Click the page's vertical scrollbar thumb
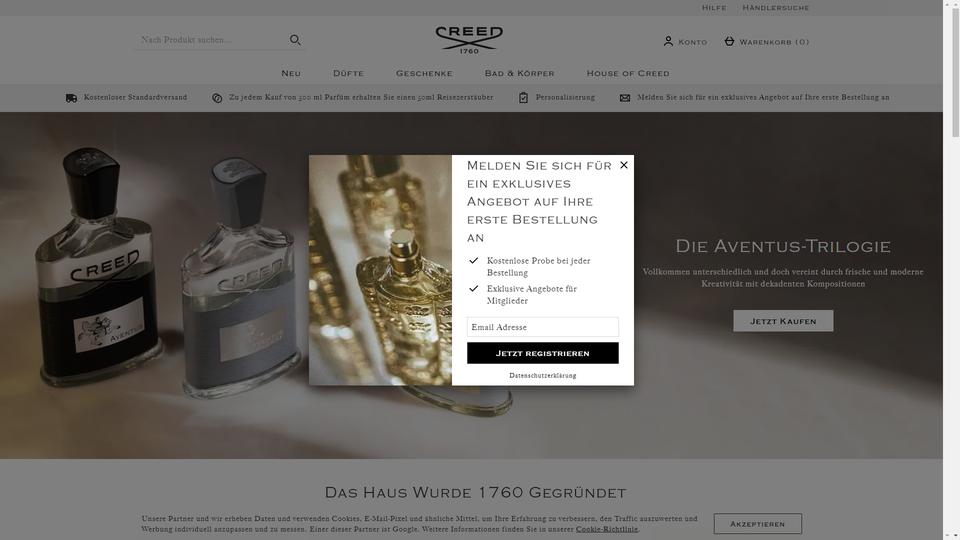Viewport: 960px width, 540px height. coord(955,70)
